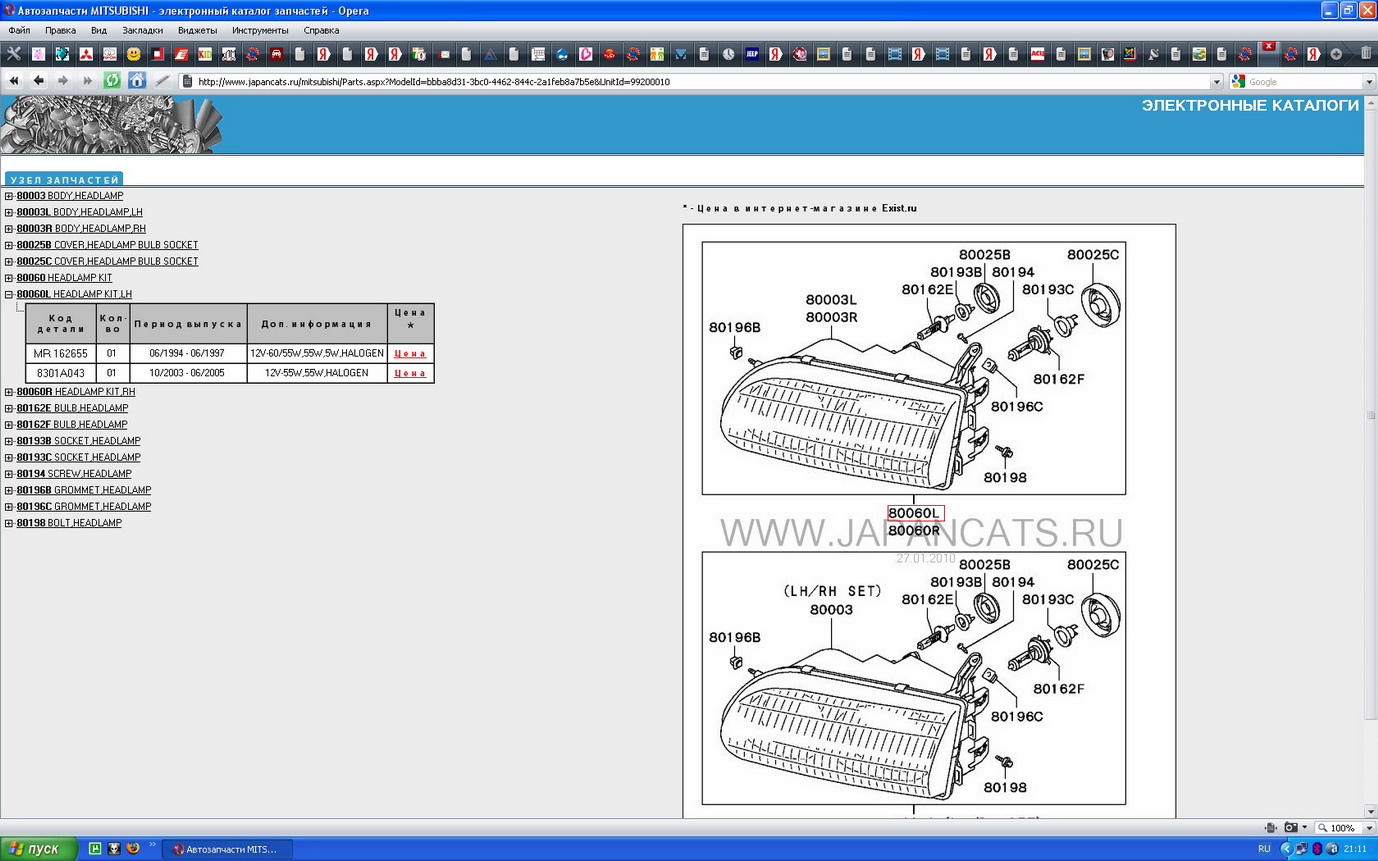Expand the 80060 HEADLAMP KIT node
1378x861 pixels.
9,278
